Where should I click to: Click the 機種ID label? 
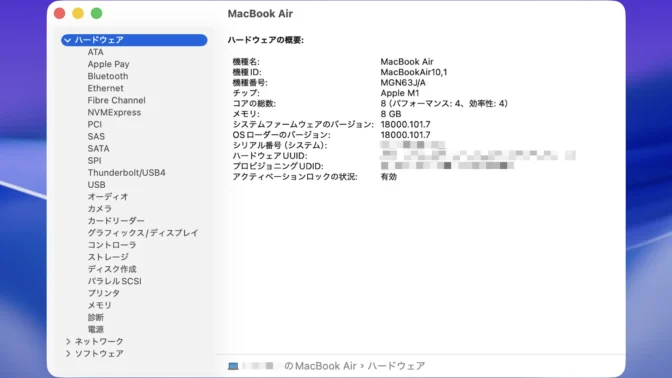(247, 72)
